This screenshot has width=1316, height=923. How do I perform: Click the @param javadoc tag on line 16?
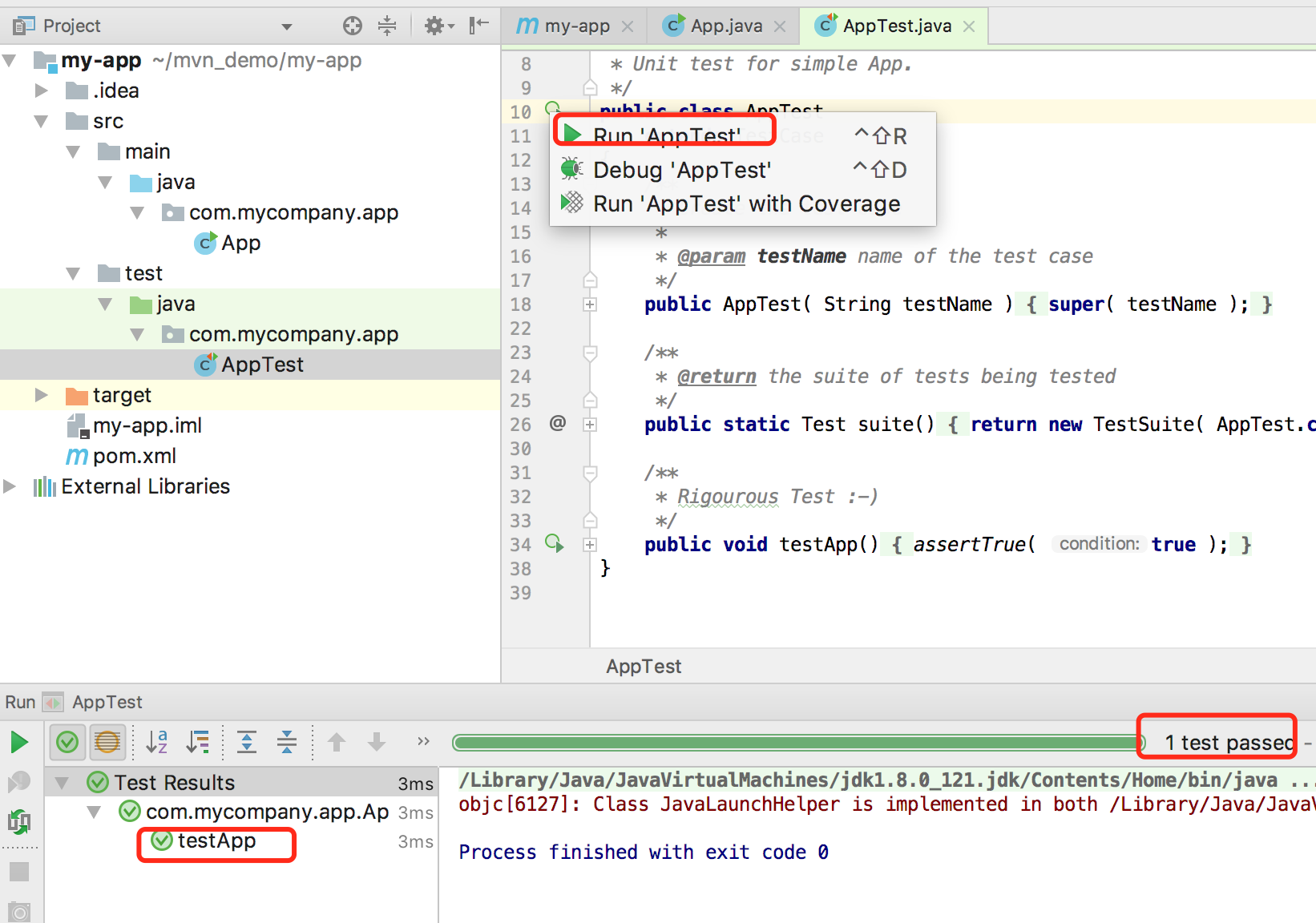[711, 256]
